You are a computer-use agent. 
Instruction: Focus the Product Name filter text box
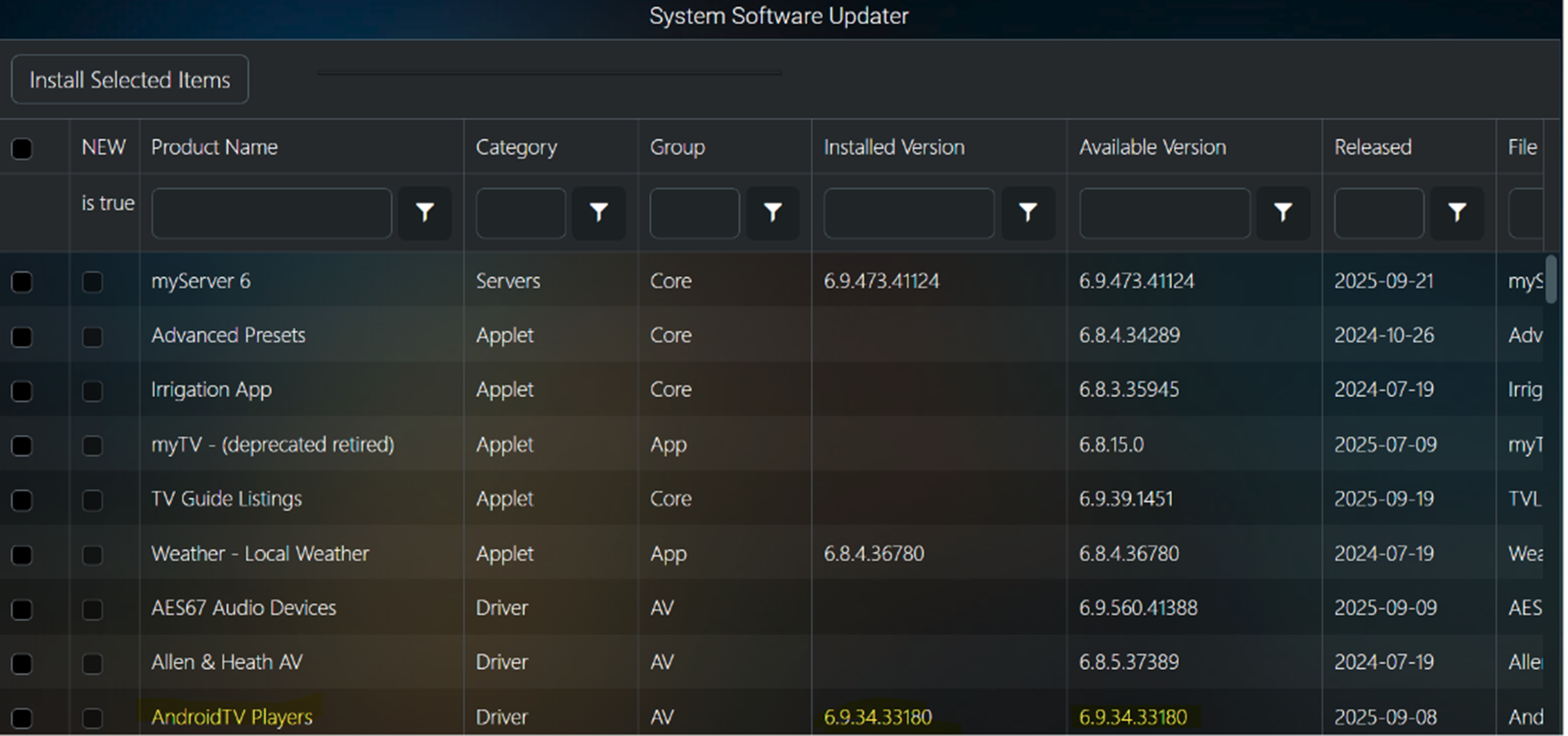pos(272,213)
